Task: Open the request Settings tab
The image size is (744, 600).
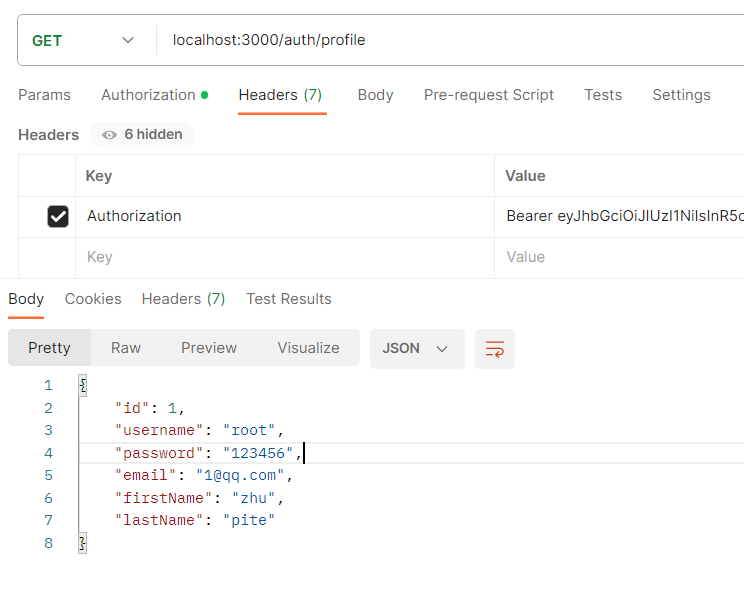Action: [681, 95]
